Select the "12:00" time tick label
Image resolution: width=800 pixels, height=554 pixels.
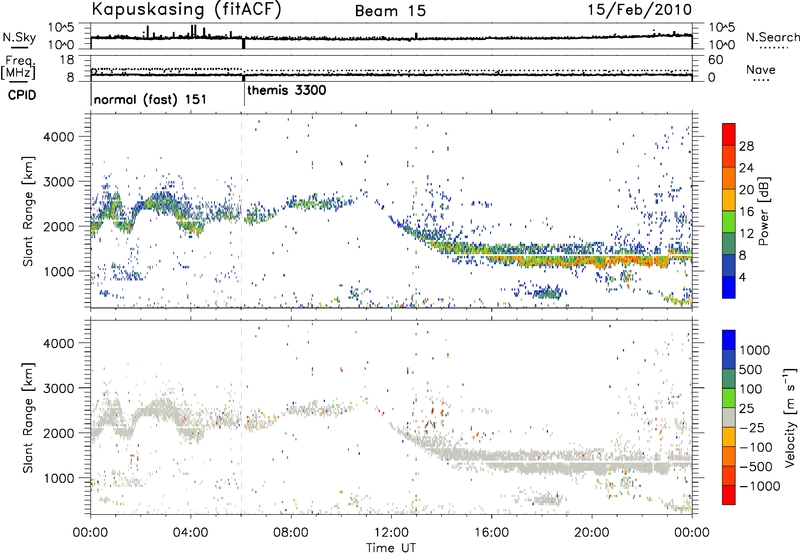[391, 533]
